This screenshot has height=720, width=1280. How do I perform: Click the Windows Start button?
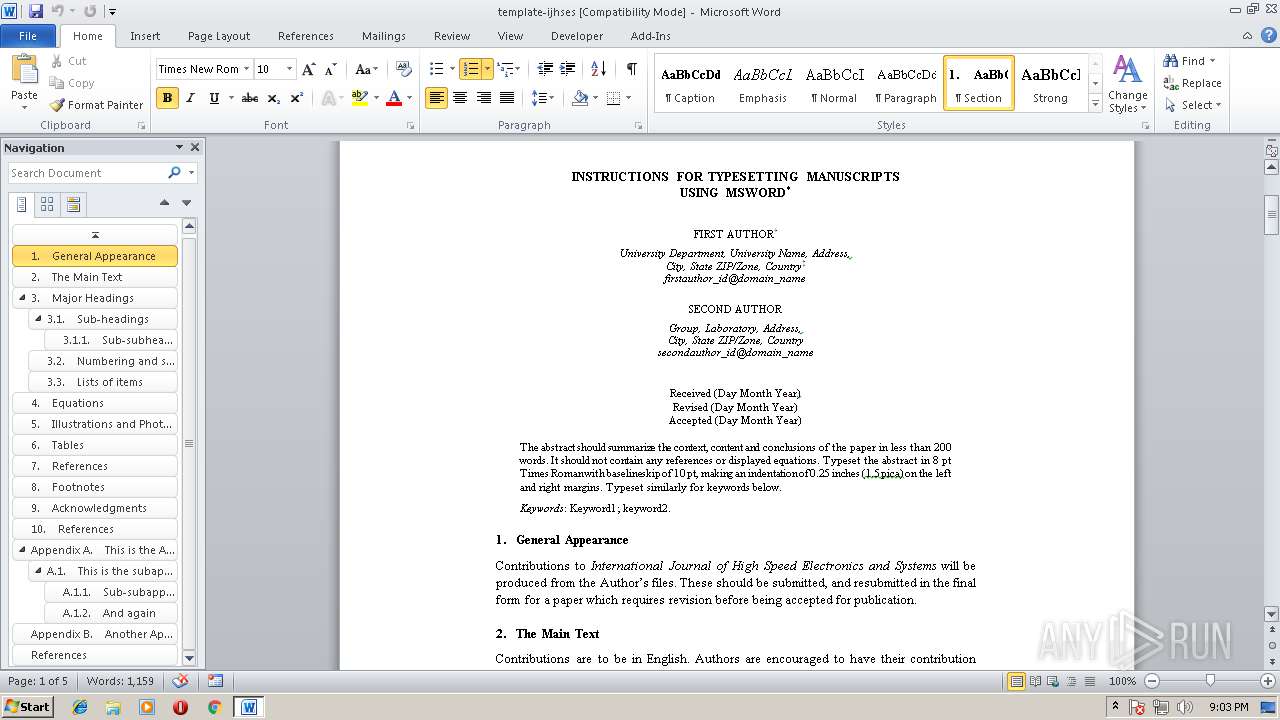[27, 707]
